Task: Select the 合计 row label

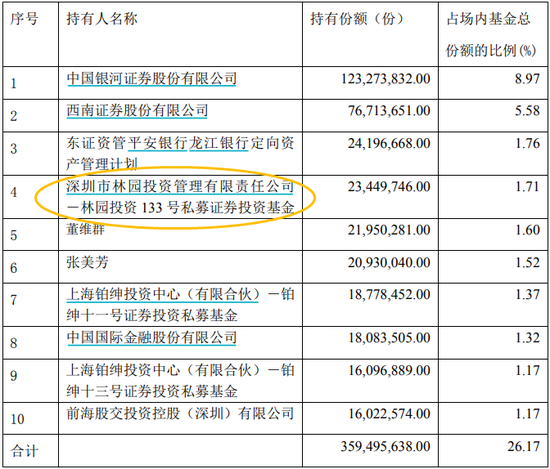Action: (24, 451)
